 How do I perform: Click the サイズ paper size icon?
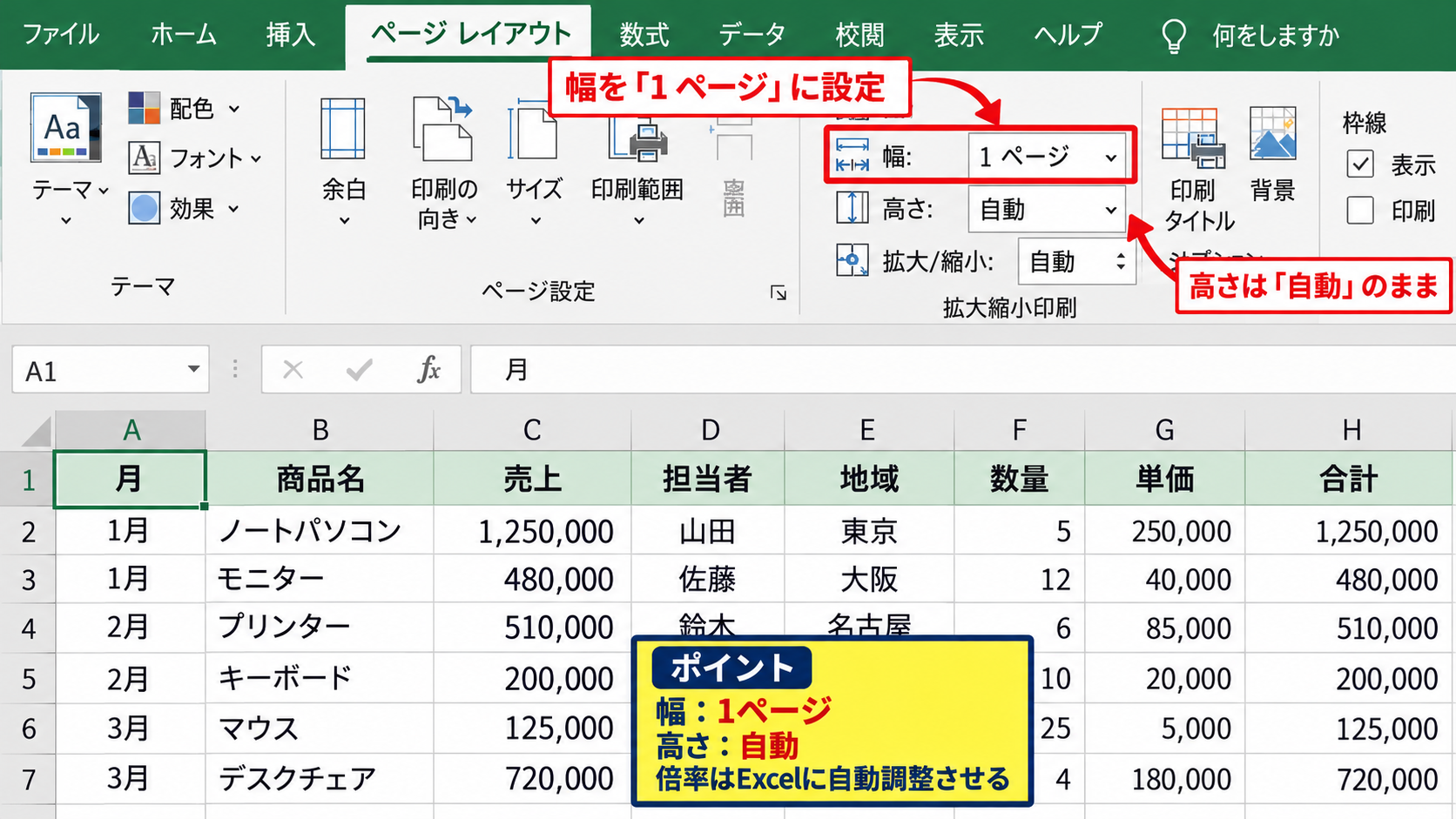tap(533, 130)
